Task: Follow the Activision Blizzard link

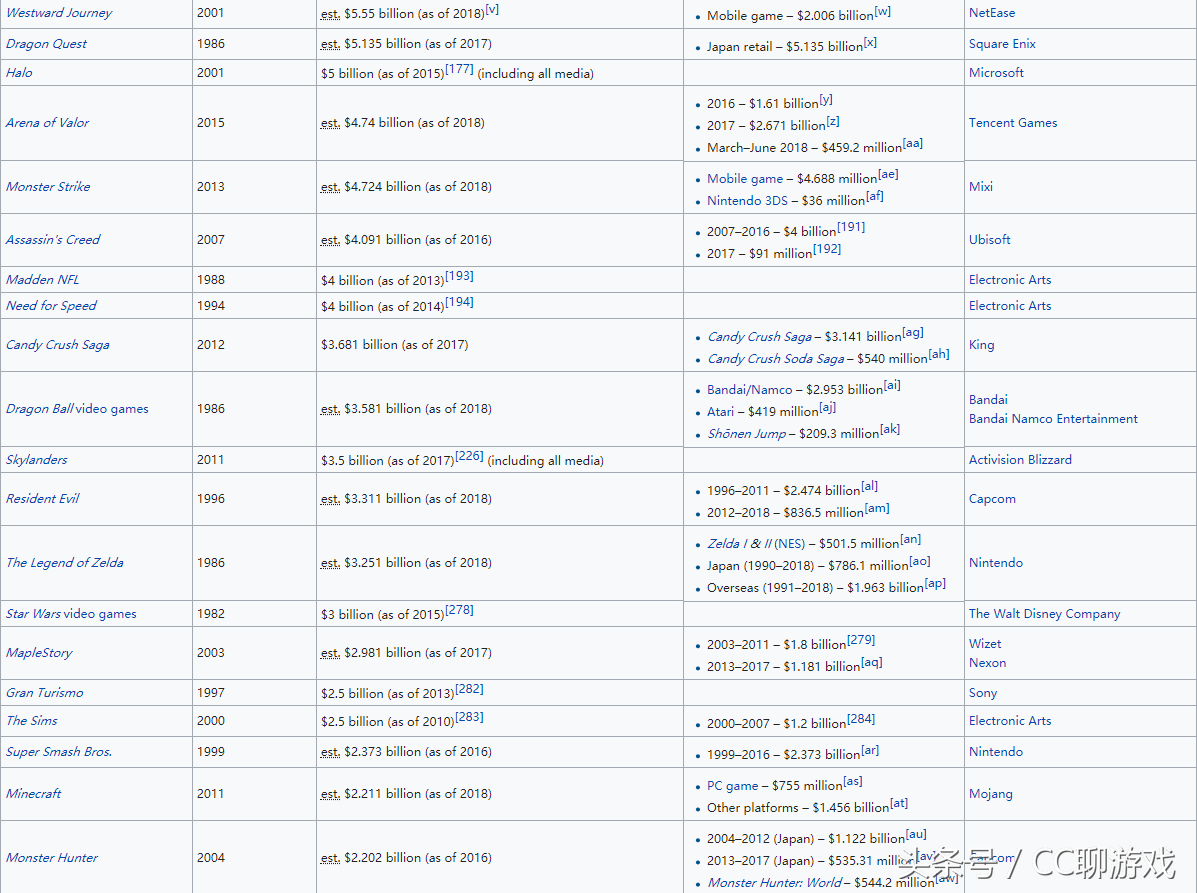Action: 1020,460
